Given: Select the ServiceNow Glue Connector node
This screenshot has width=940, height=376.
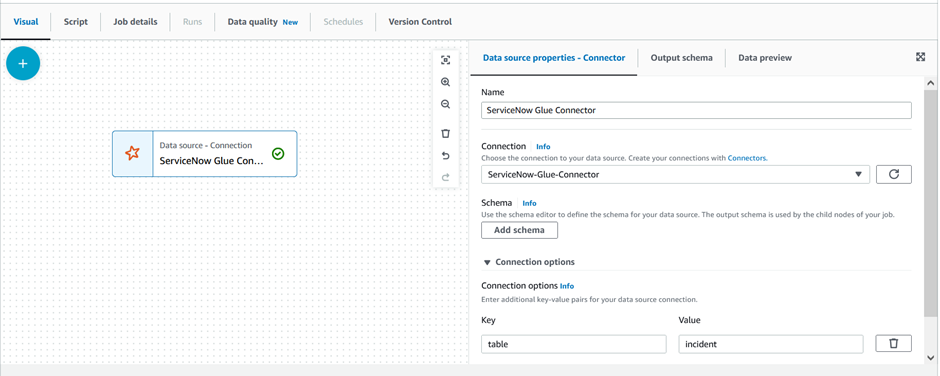Looking at the screenshot, I should (204, 154).
